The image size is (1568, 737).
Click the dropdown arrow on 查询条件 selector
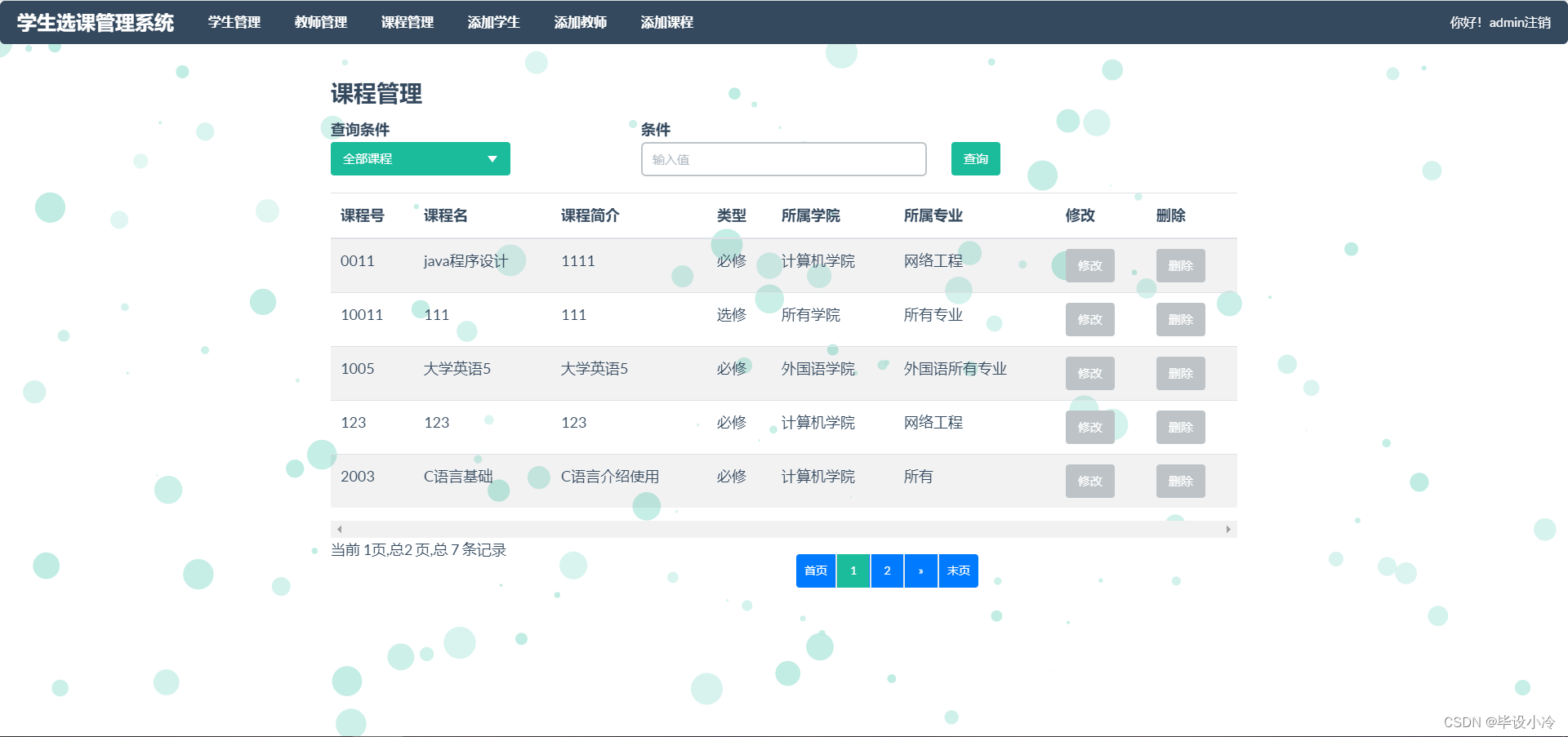pos(492,158)
